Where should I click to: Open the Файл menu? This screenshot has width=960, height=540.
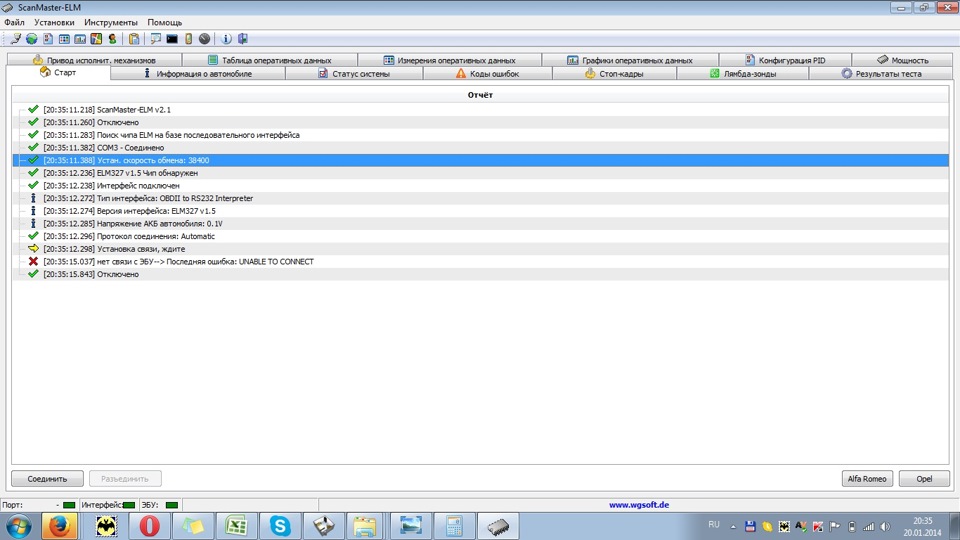coord(14,22)
